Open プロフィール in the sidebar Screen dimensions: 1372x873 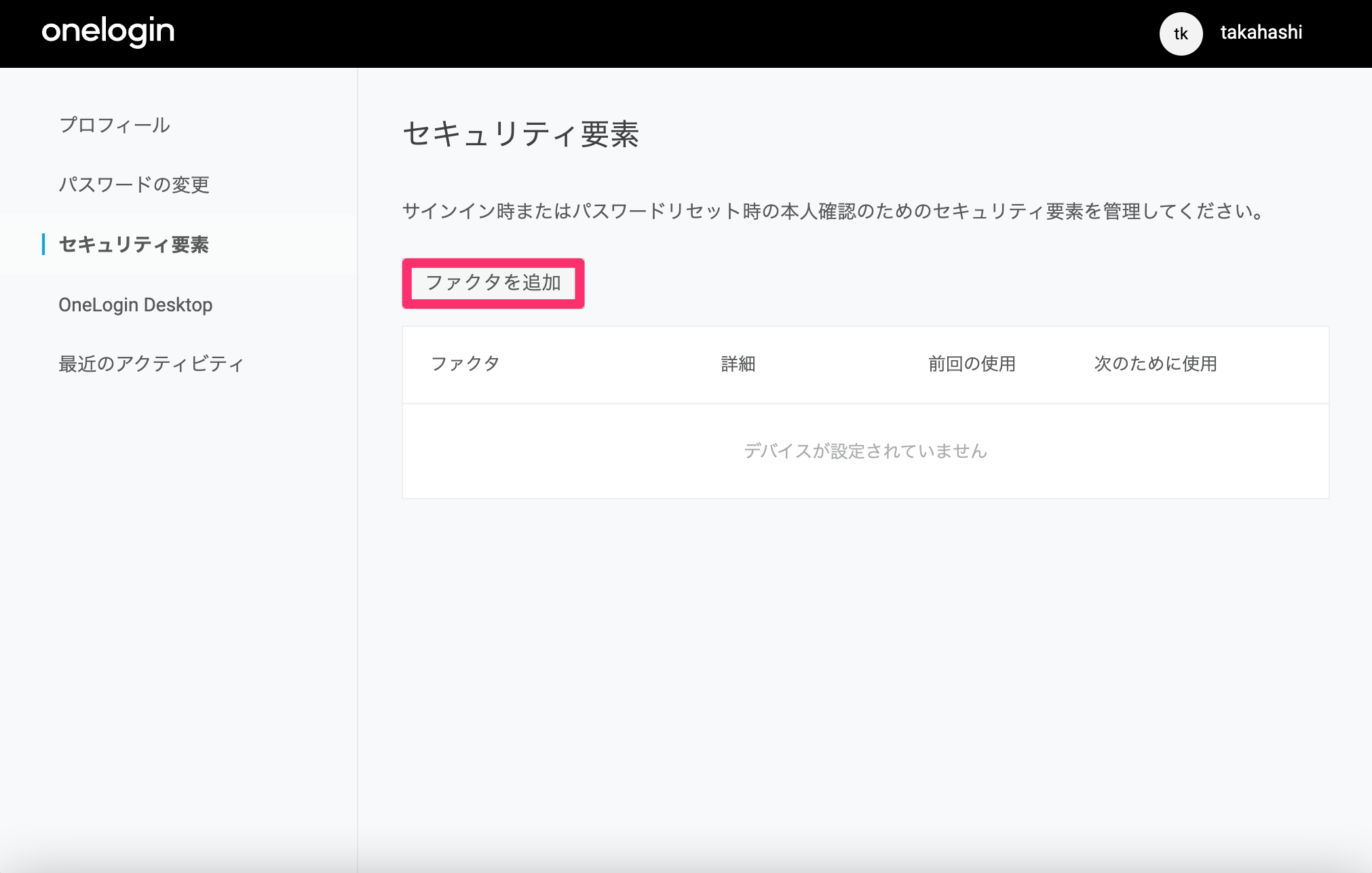pyautogui.click(x=114, y=125)
